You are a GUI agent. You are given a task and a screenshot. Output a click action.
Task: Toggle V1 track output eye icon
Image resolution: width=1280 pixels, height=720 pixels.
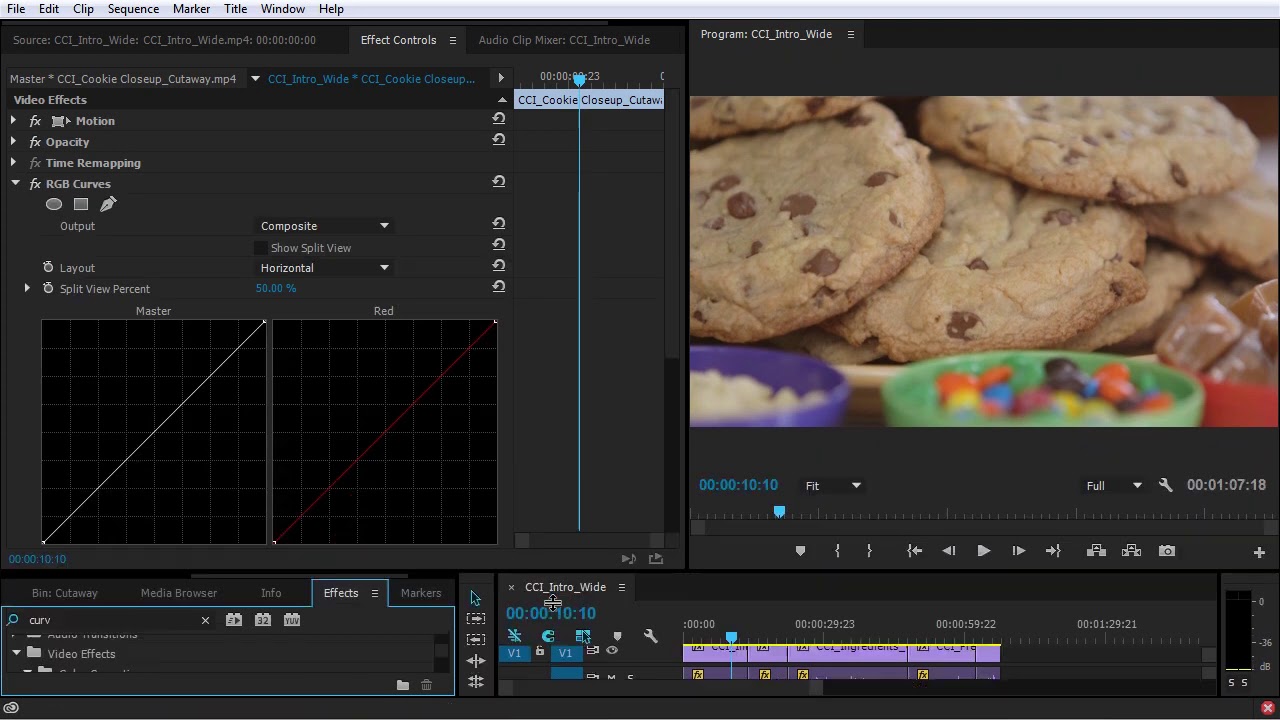612,651
